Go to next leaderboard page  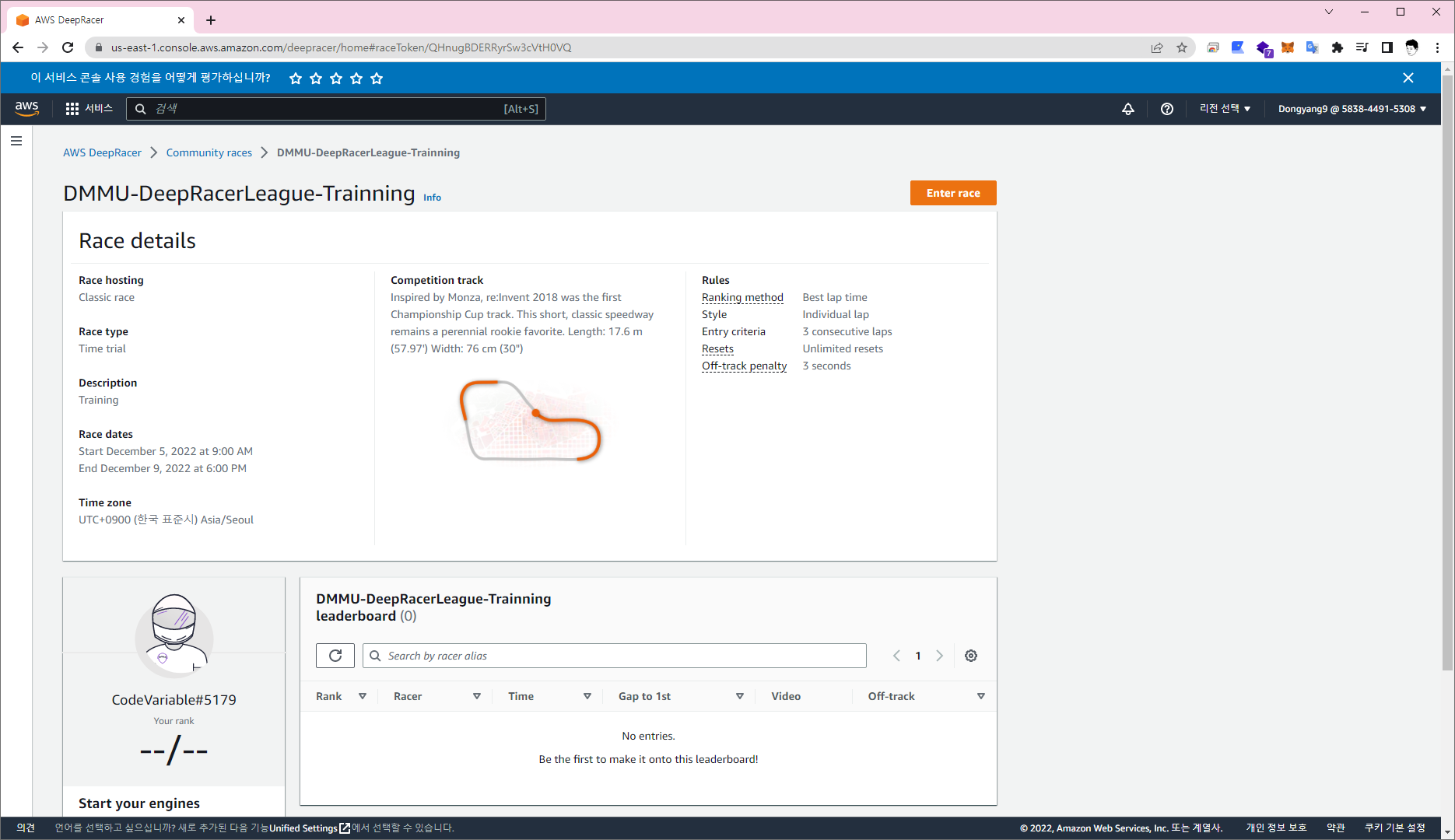pos(939,656)
